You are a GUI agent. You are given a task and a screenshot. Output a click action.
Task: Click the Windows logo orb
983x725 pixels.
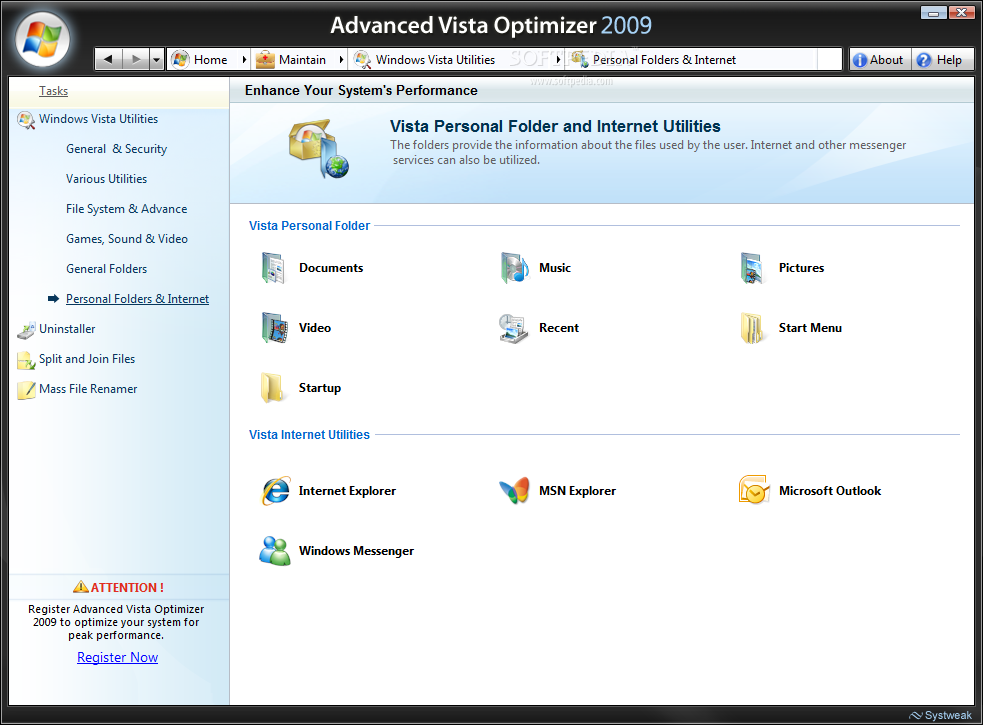point(42,40)
